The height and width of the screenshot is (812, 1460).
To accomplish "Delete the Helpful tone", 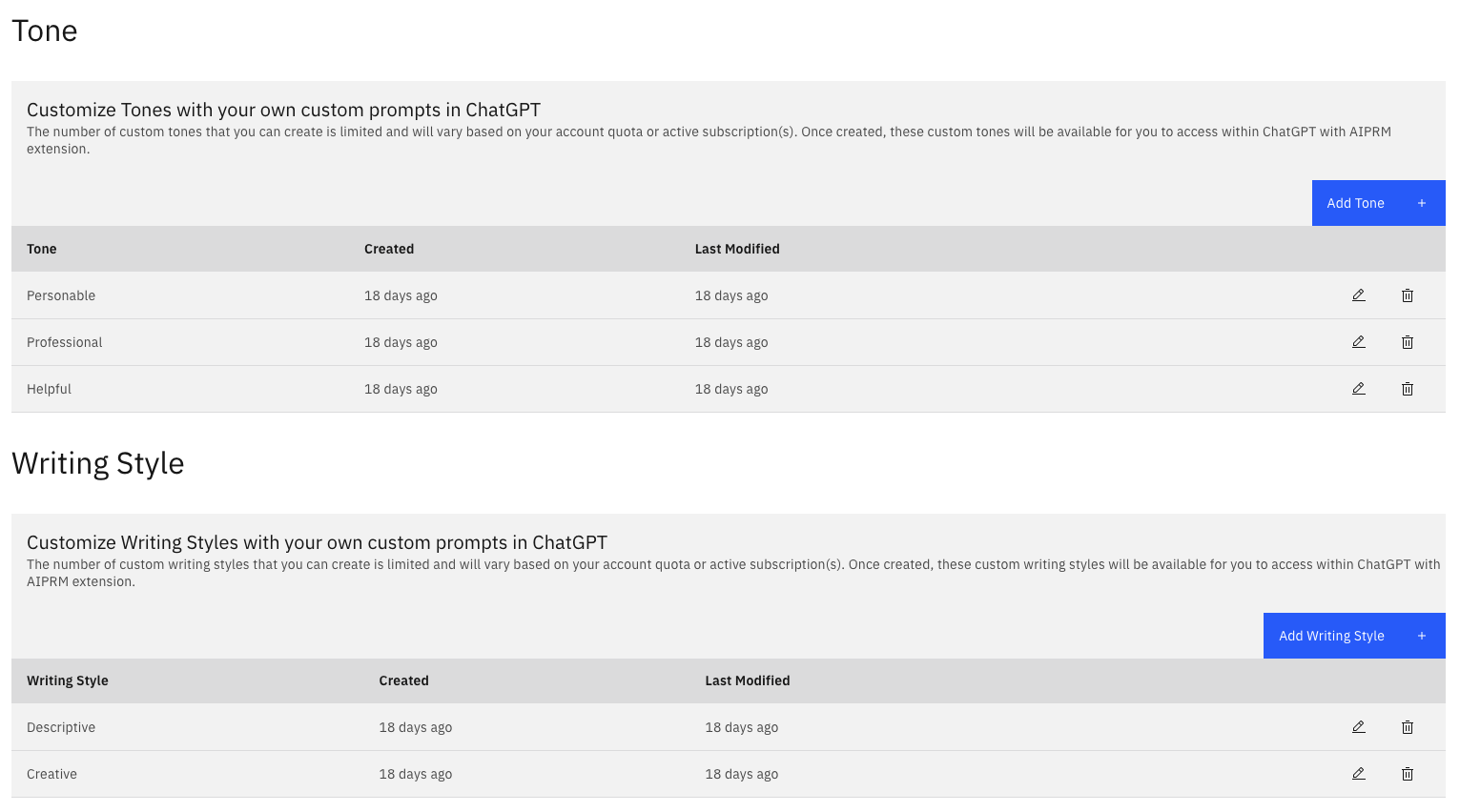I will (1408, 389).
